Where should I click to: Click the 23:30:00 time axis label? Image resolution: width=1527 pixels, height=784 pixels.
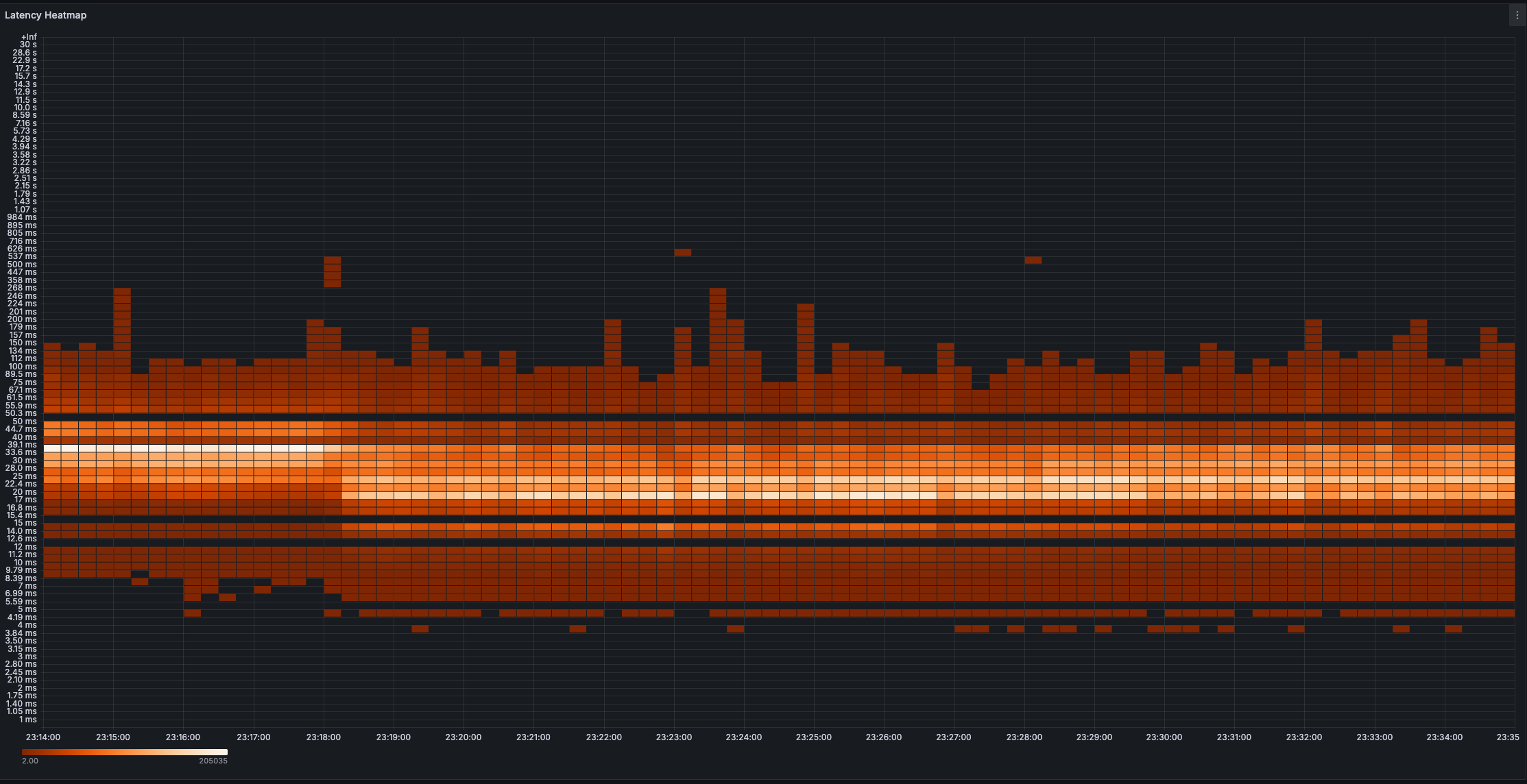click(1164, 737)
